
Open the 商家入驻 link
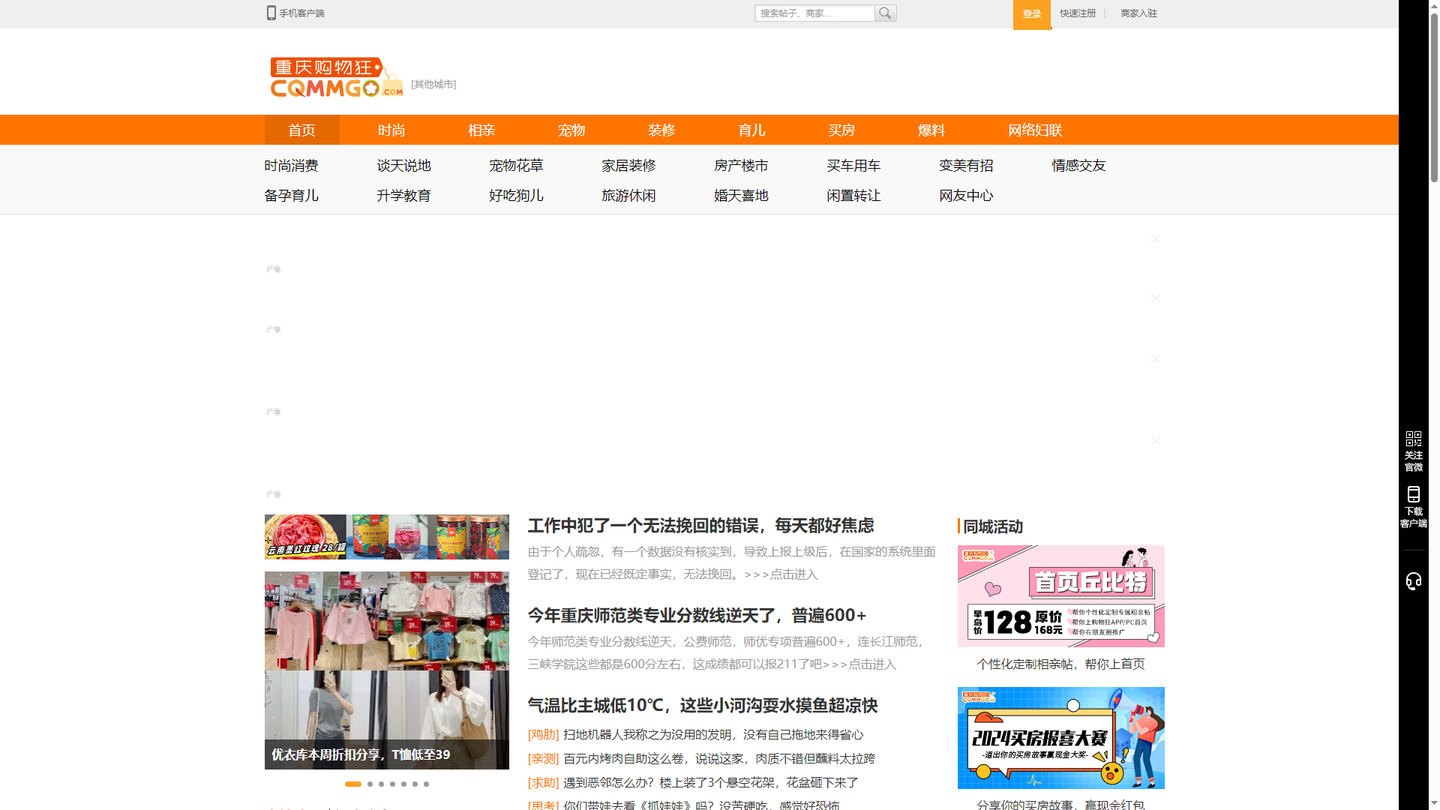(1138, 13)
